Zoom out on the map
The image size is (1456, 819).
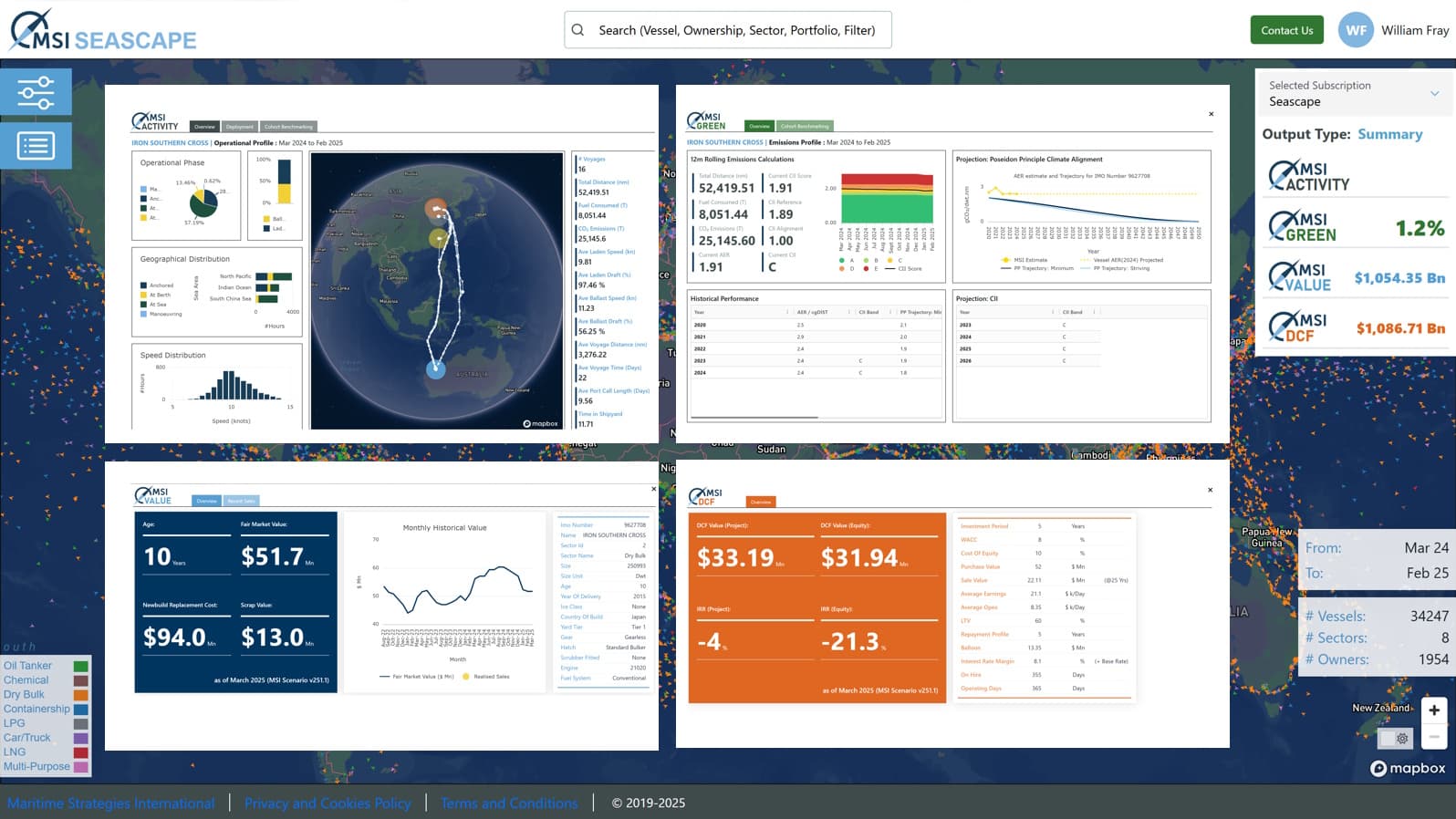[x=1433, y=736]
